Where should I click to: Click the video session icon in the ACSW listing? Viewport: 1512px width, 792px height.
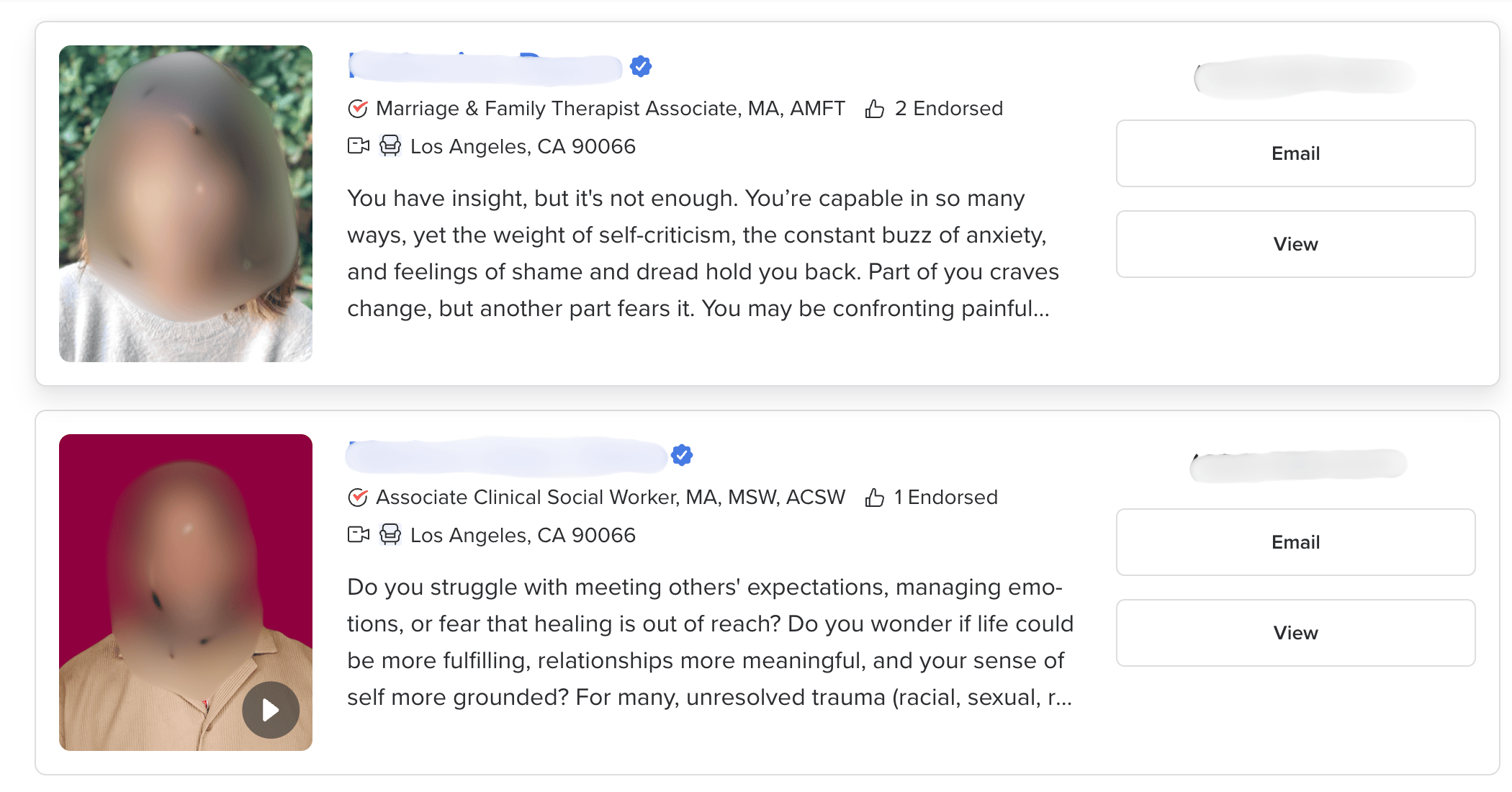pos(358,535)
